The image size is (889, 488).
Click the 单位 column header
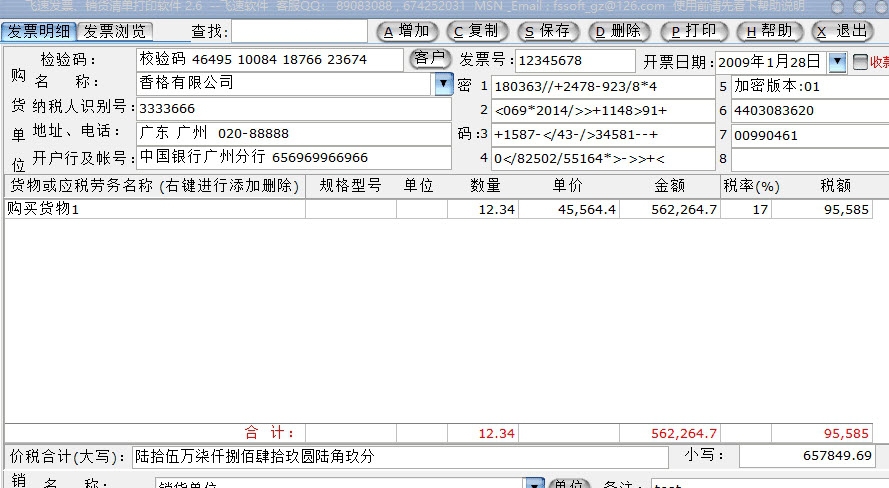point(418,186)
